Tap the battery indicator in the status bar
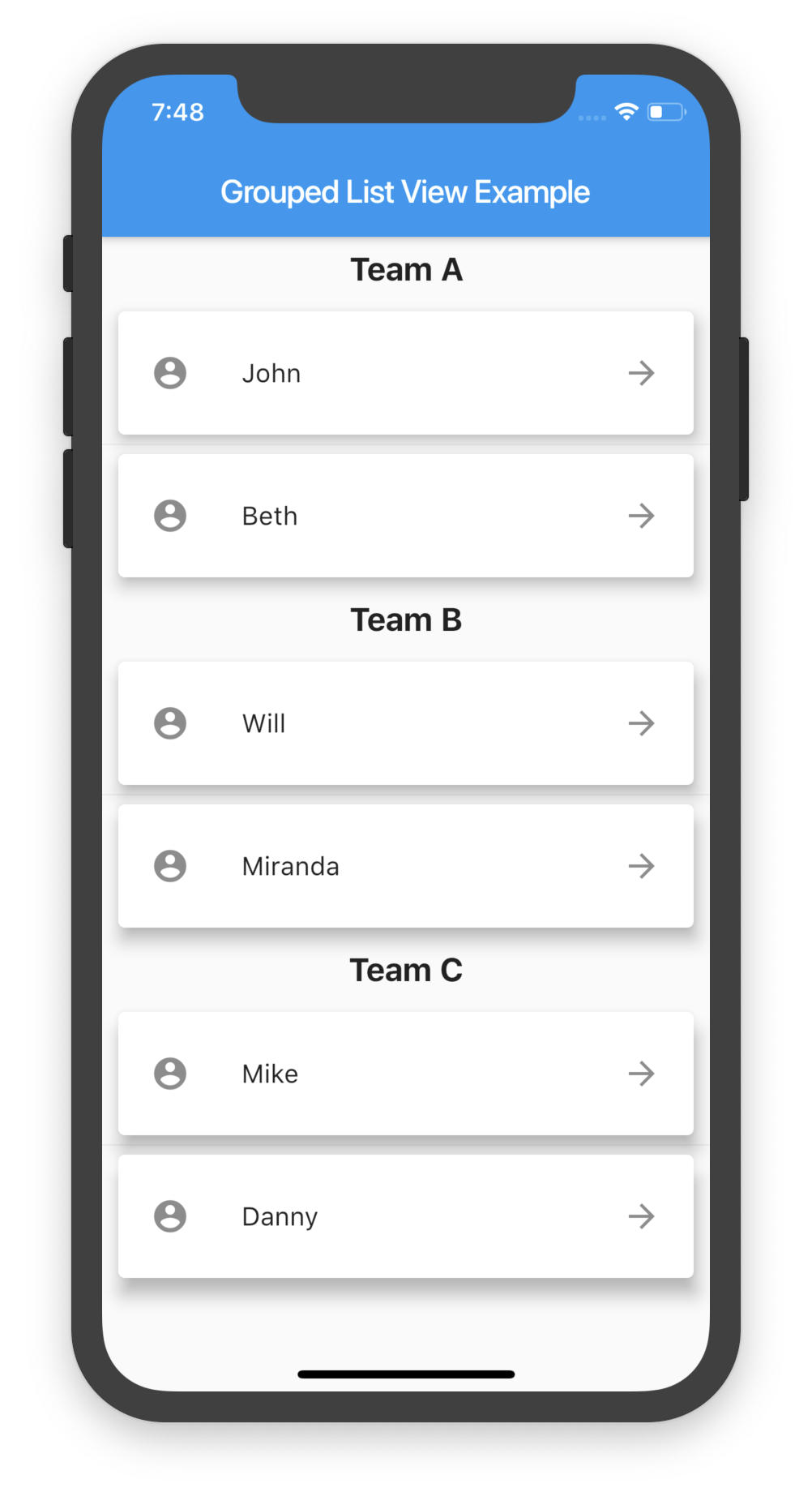 (666, 113)
